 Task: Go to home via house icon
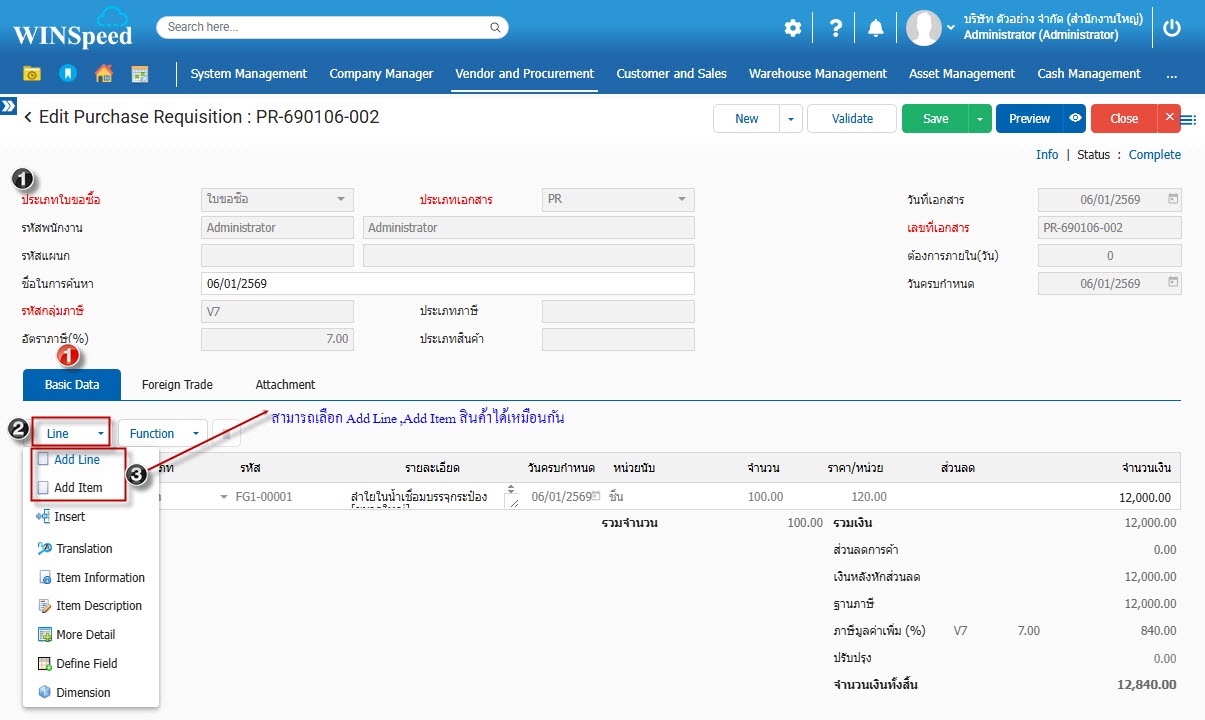point(103,74)
